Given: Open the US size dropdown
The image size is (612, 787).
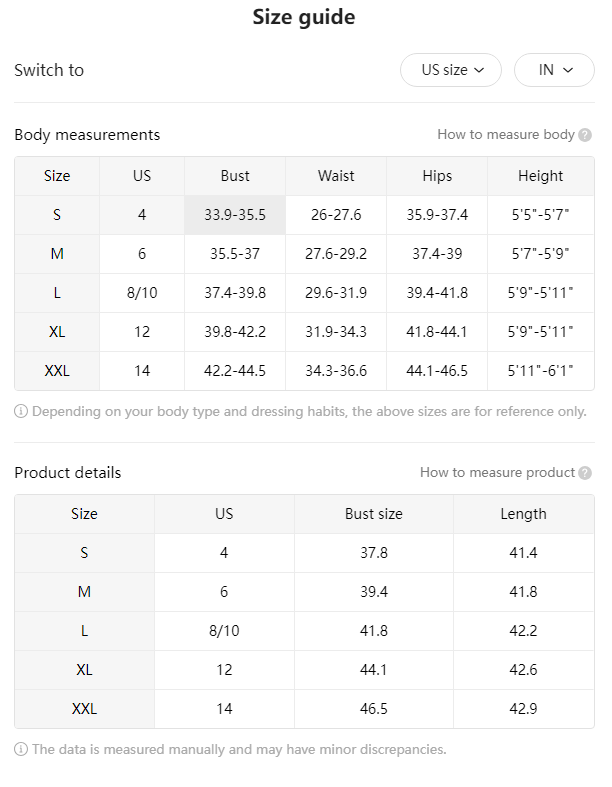Looking at the screenshot, I should click(x=450, y=70).
